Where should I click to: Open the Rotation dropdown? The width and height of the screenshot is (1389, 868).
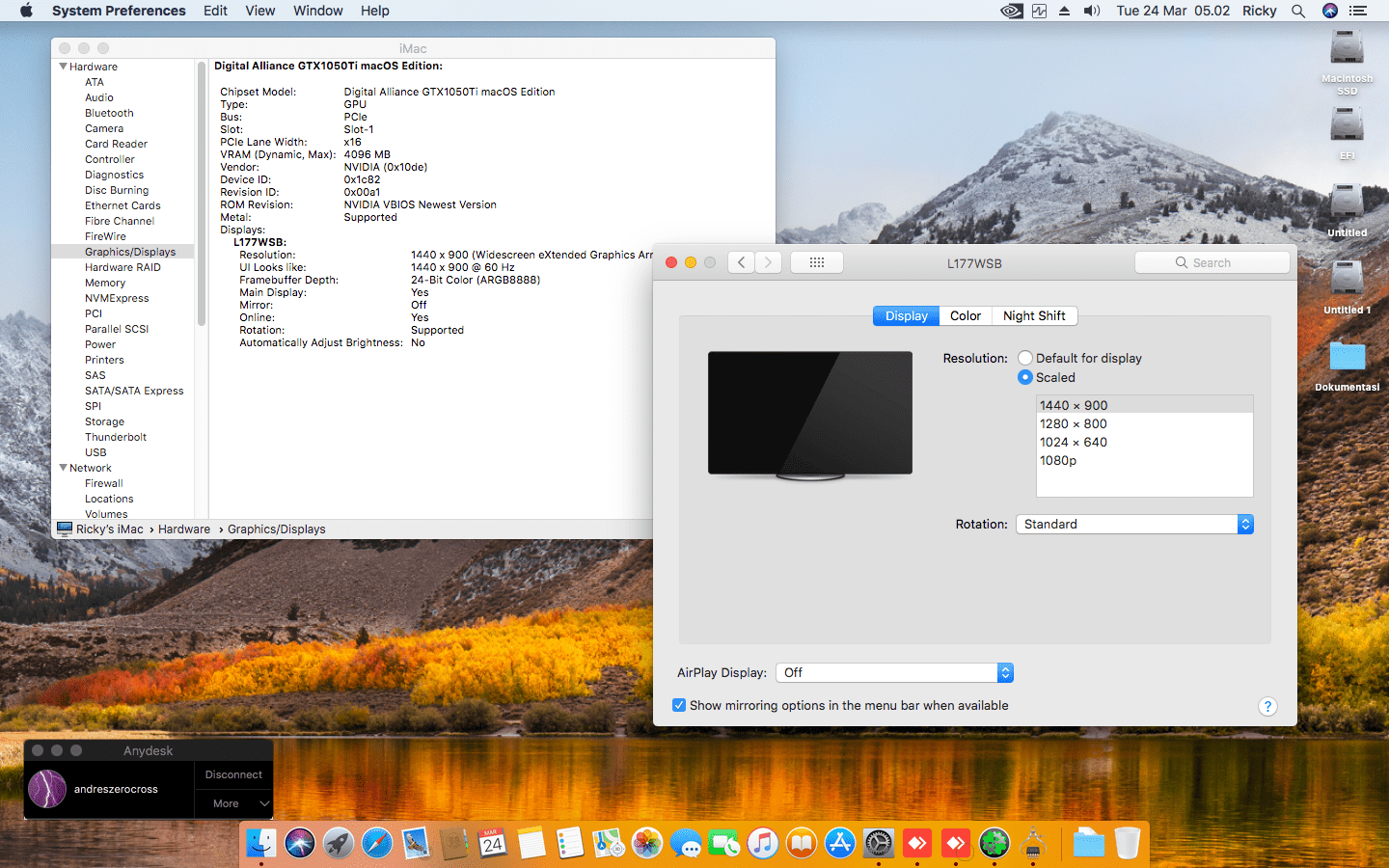1134,524
